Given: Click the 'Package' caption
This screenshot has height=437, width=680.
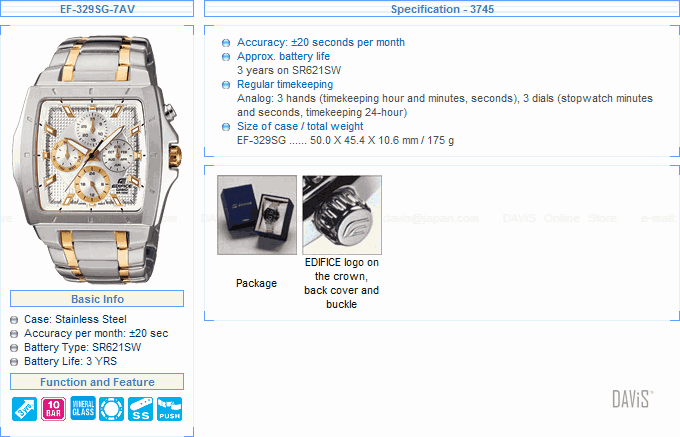Looking at the screenshot, I should point(256,283).
